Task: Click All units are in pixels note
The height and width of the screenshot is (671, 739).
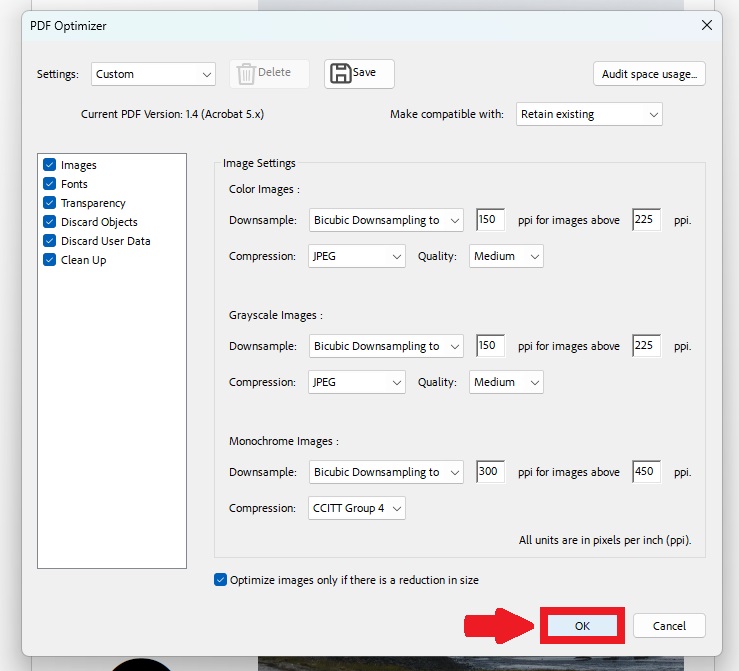Action: (x=605, y=540)
